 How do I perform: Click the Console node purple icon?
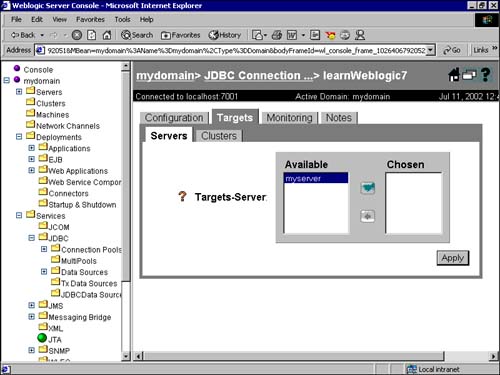tap(17, 68)
